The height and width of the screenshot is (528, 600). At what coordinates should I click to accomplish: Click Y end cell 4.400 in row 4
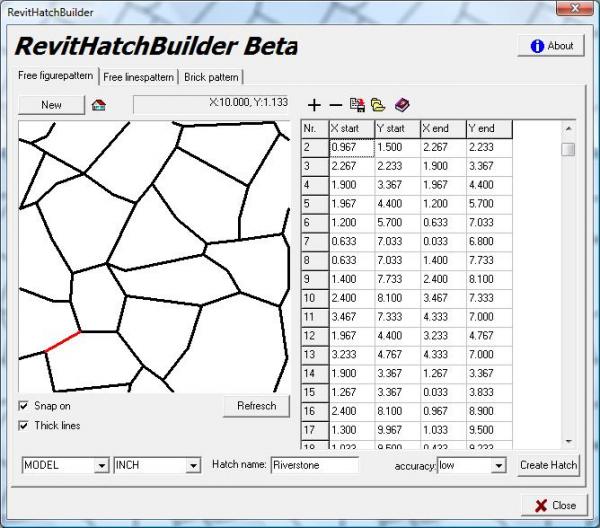point(489,185)
